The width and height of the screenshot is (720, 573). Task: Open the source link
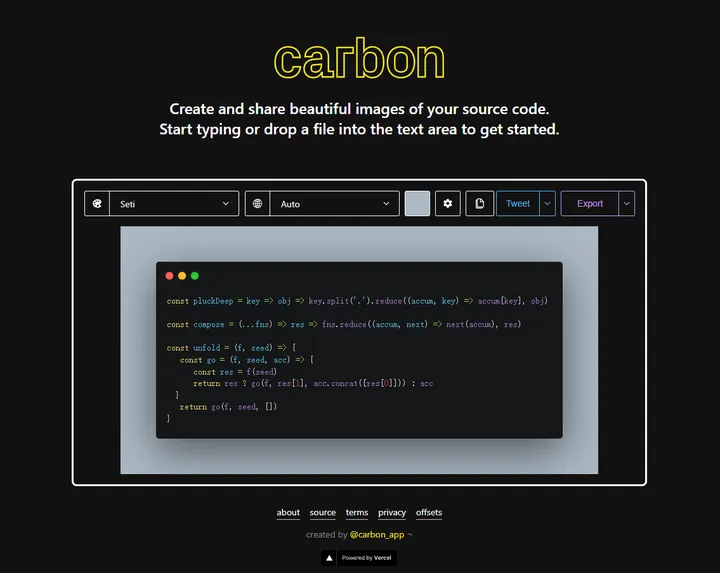coord(322,512)
